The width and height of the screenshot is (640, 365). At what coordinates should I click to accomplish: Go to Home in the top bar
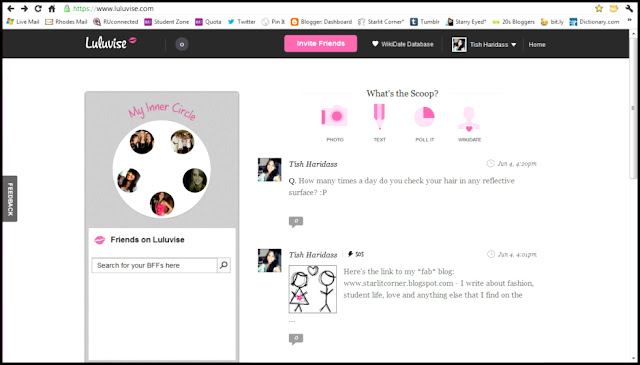tap(537, 45)
